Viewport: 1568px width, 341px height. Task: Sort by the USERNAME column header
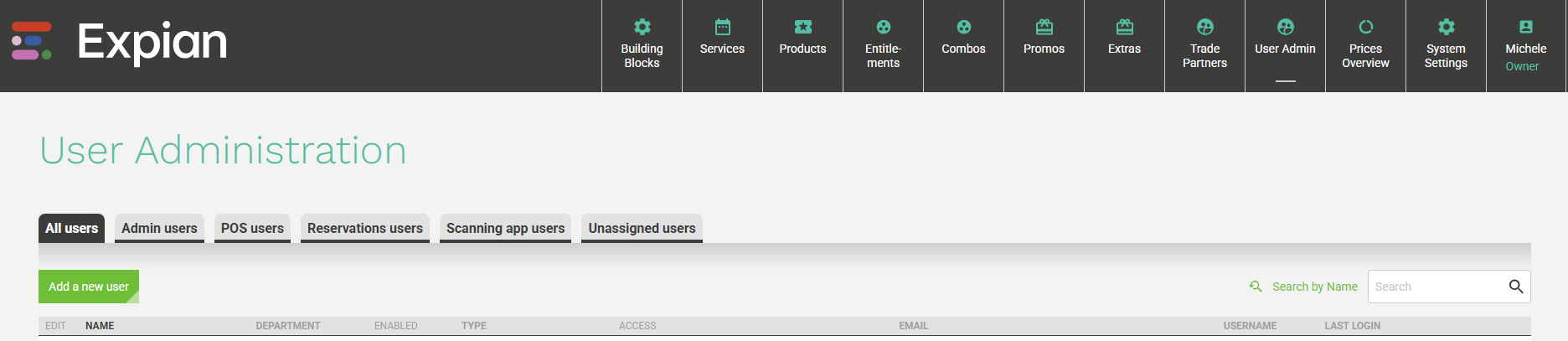1250,326
